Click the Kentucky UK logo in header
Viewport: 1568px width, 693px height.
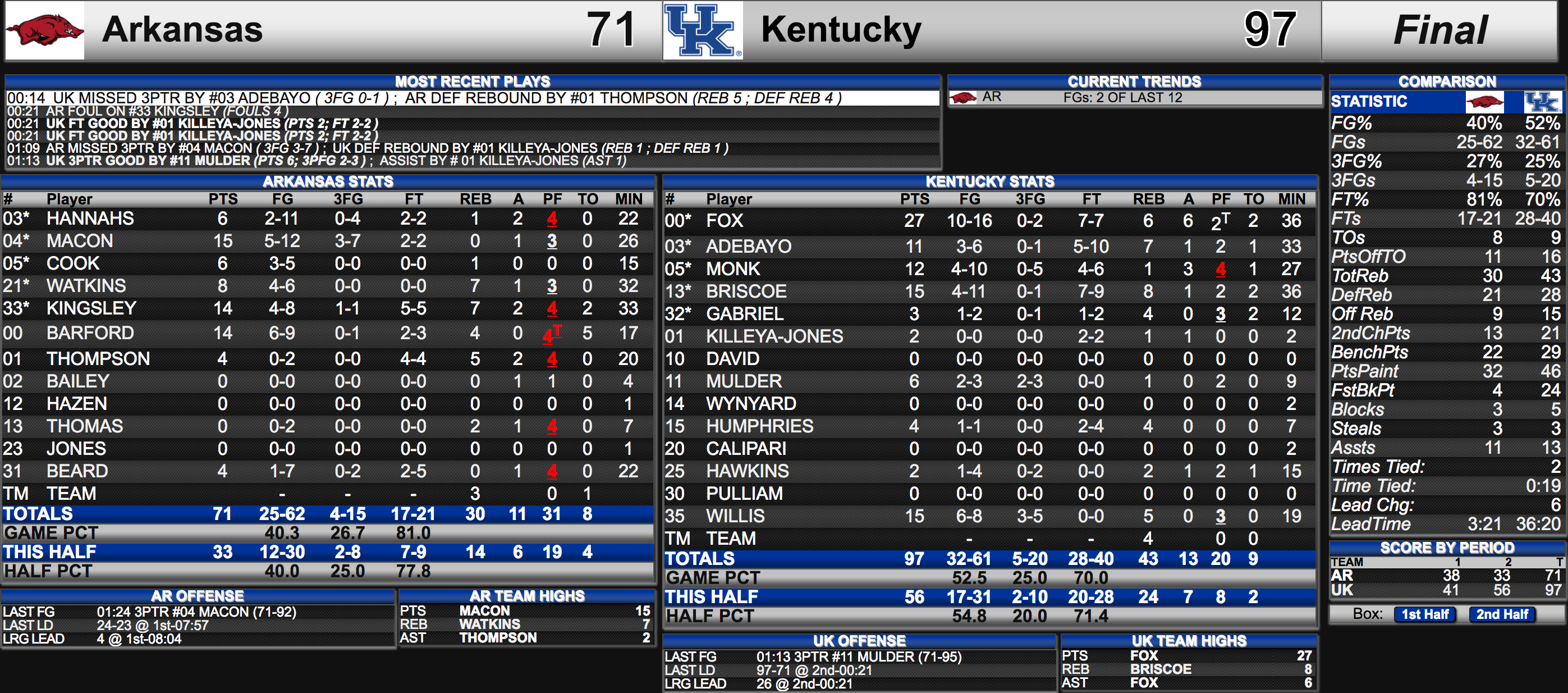click(x=703, y=30)
